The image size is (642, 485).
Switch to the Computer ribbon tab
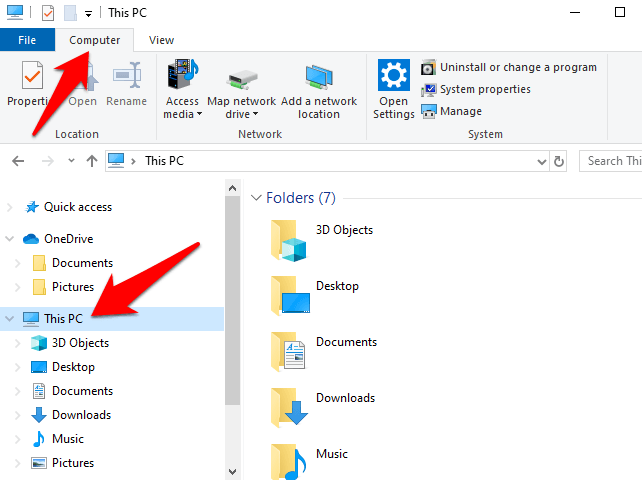[95, 40]
